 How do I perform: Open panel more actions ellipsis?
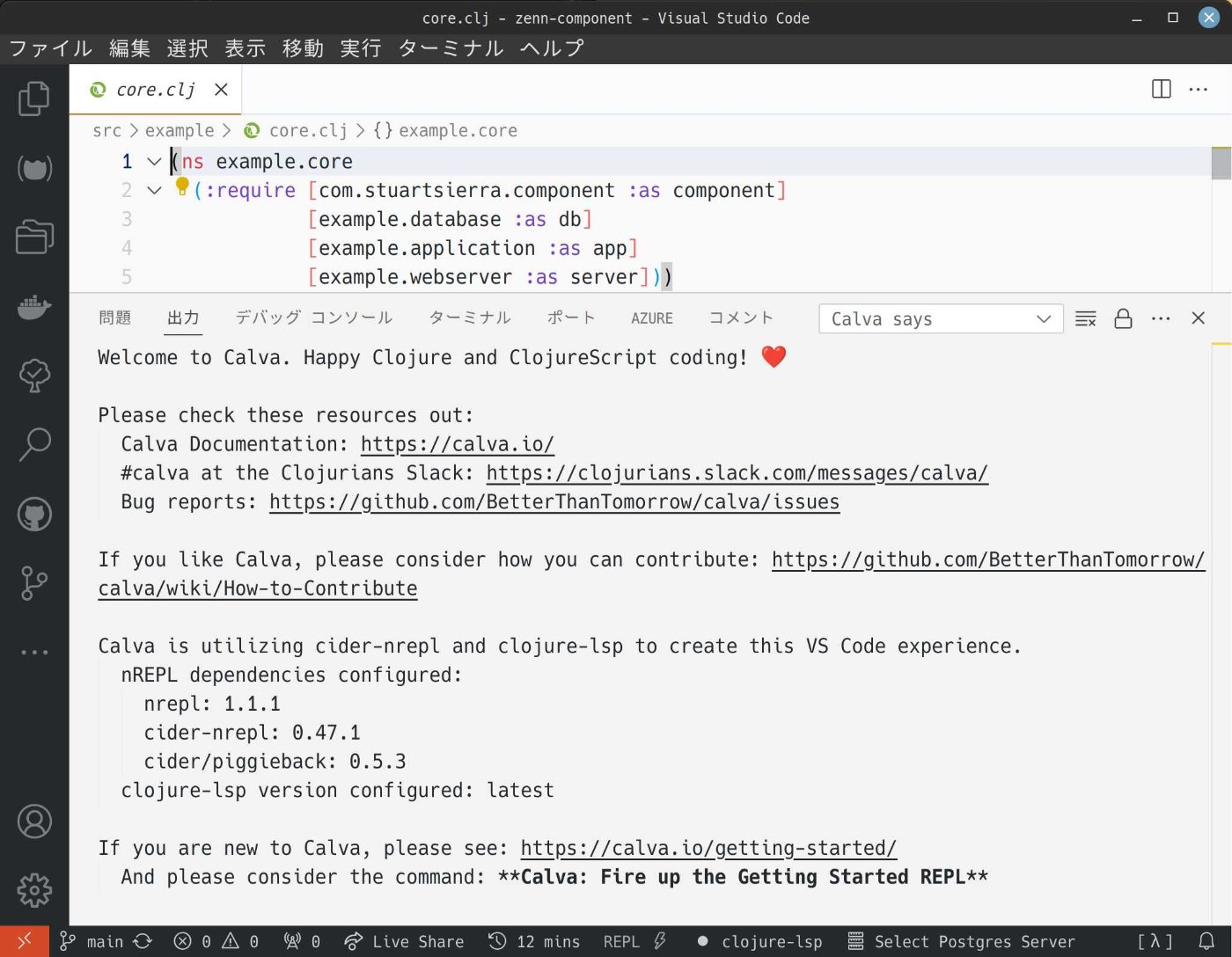click(x=1161, y=318)
